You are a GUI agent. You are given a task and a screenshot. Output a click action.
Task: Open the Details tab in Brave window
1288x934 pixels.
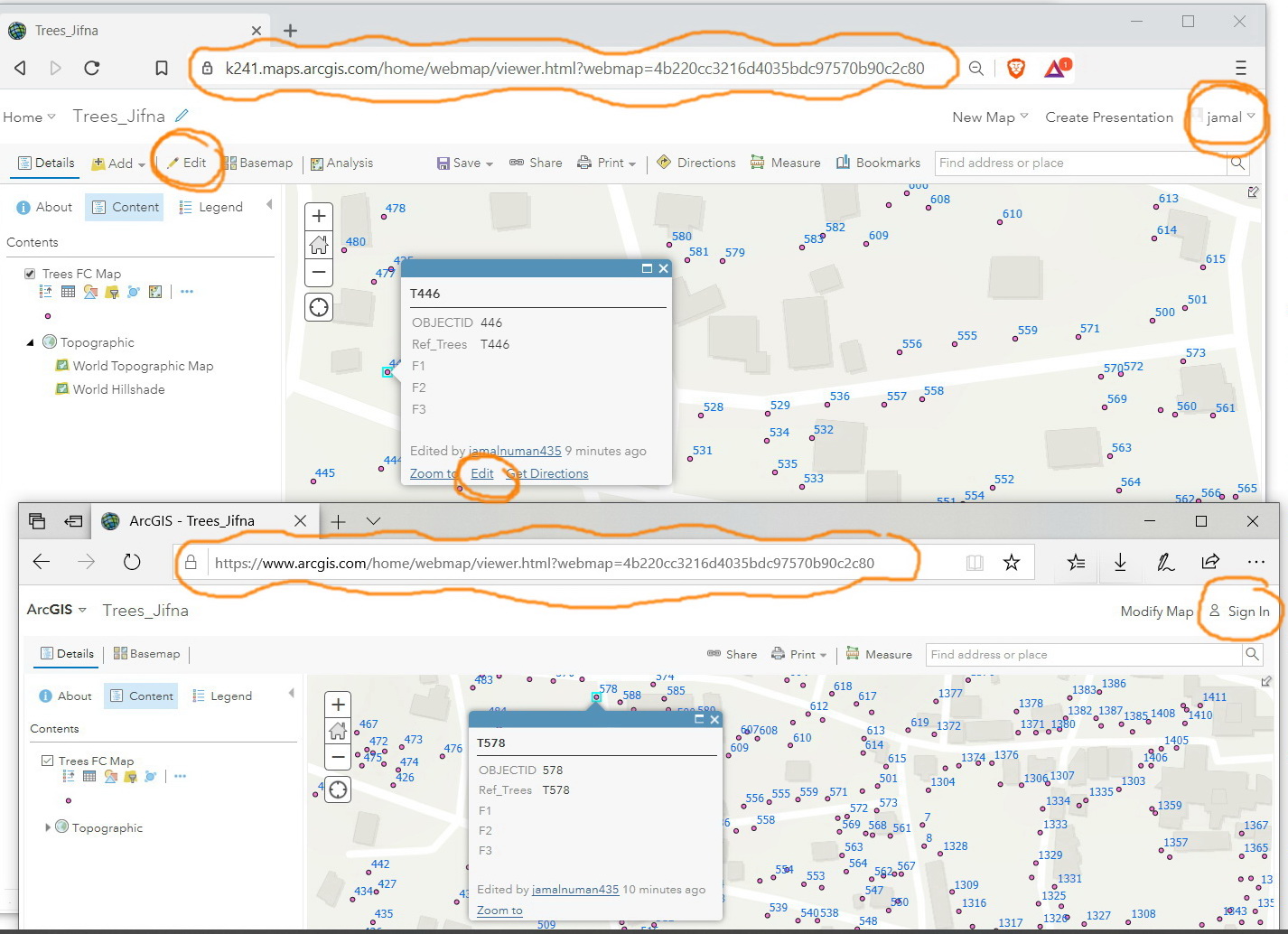click(46, 163)
